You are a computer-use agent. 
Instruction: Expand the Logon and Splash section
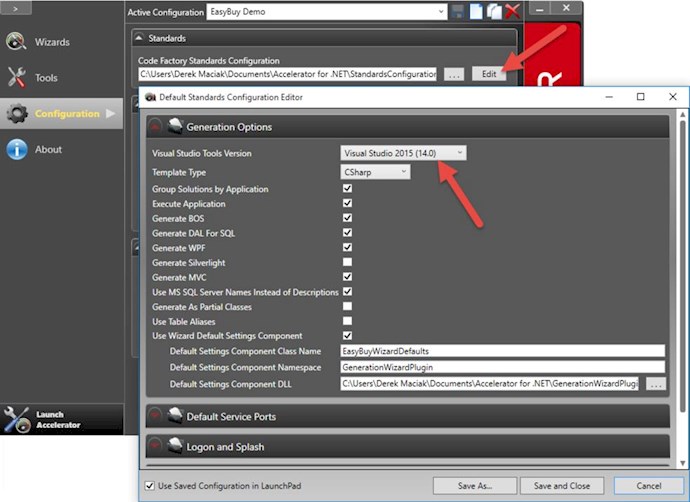pyautogui.click(x=154, y=446)
